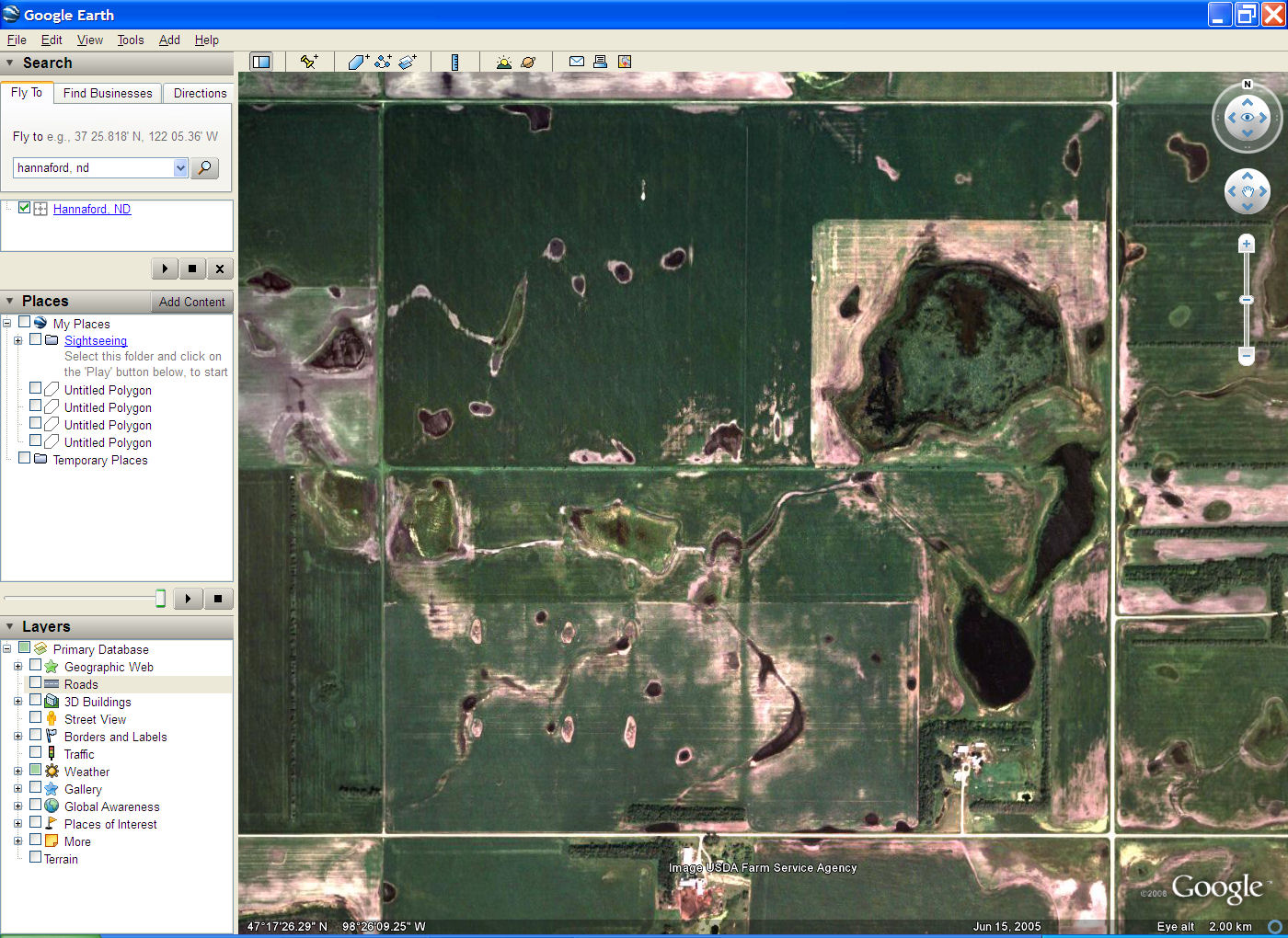Collapse the Search panel triangle

pos(10,63)
